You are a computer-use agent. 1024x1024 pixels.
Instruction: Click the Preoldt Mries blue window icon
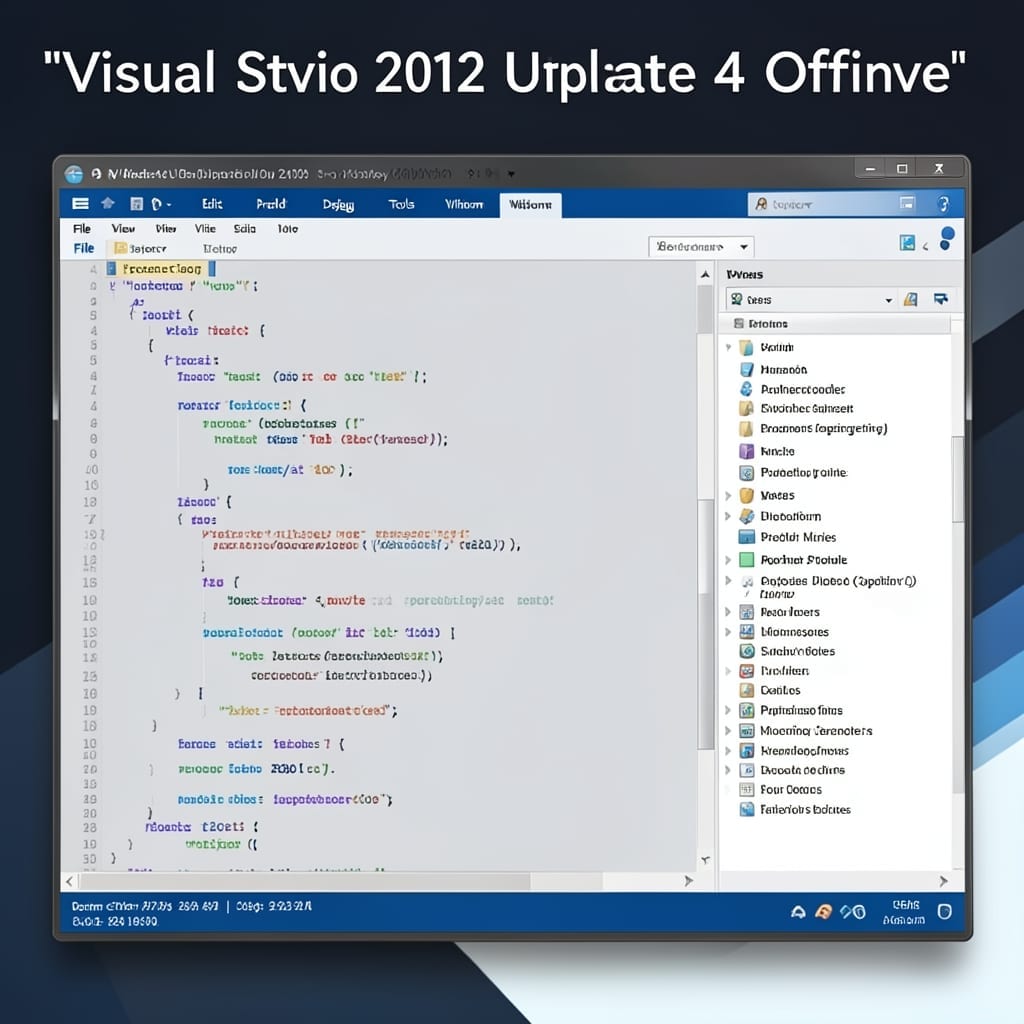coord(746,537)
